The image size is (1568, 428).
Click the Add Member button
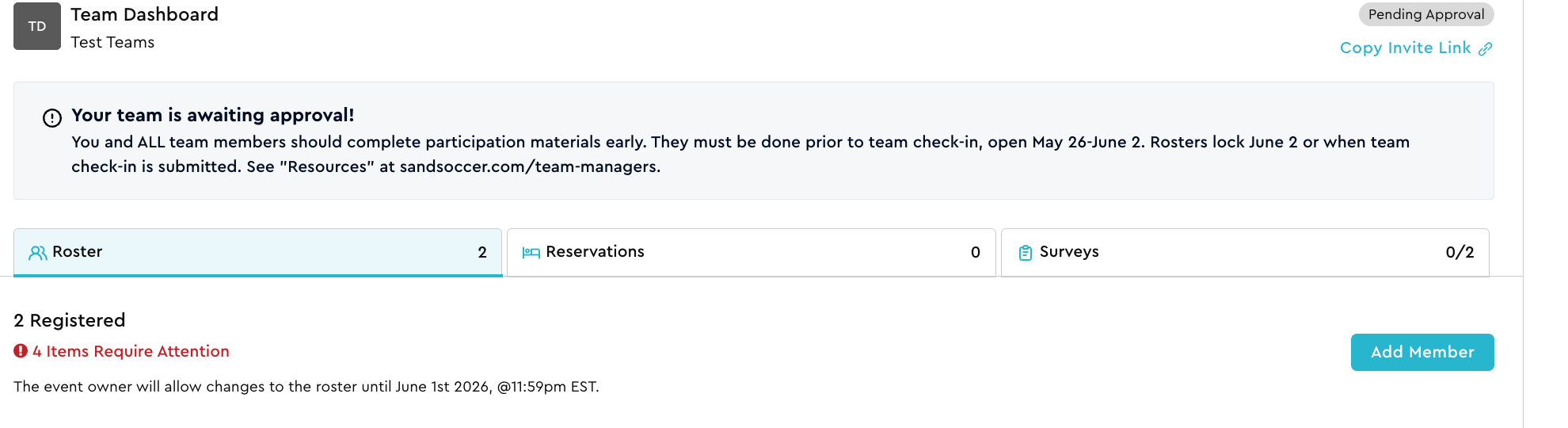click(1422, 352)
